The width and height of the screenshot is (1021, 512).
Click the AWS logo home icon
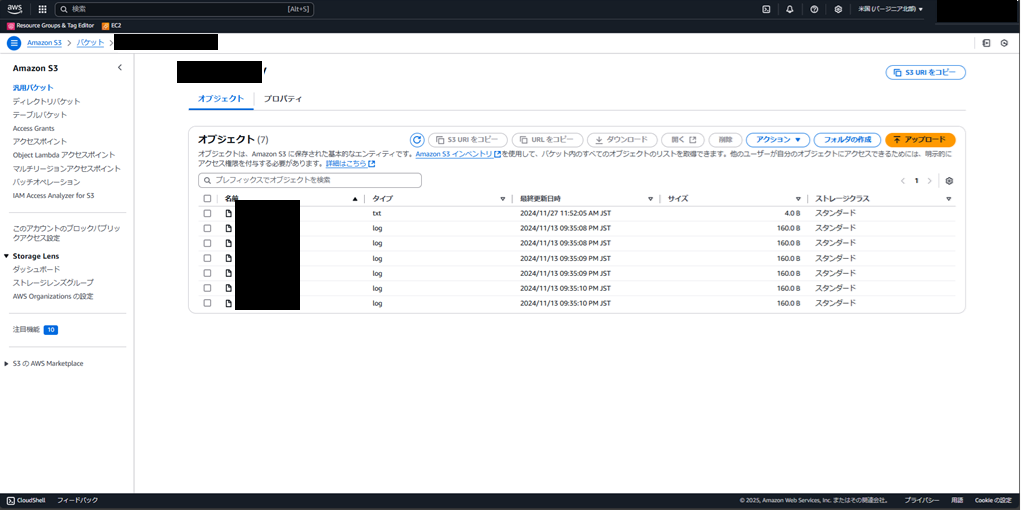[14, 9]
